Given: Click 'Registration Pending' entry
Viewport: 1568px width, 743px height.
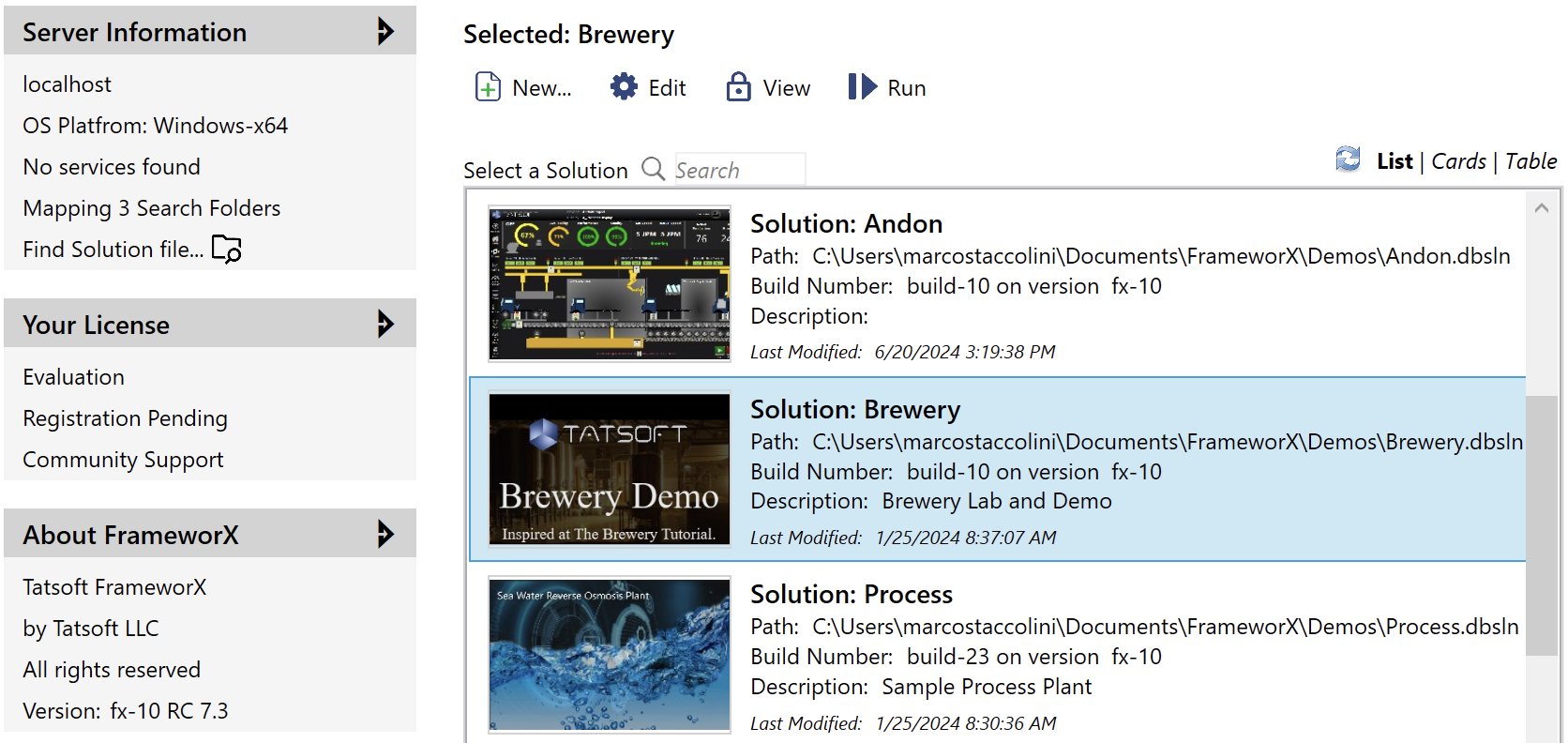Looking at the screenshot, I should [x=125, y=418].
